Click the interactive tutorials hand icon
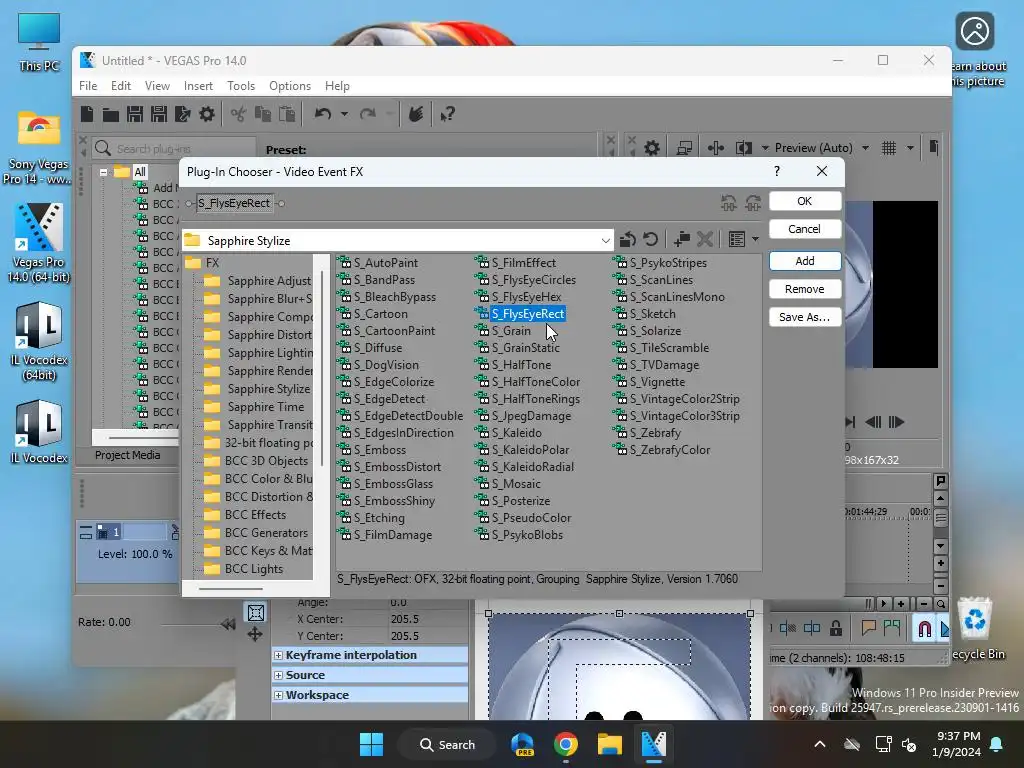Viewport: 1024px width, 768px height. pyautogui.click(x=416, y=114)
